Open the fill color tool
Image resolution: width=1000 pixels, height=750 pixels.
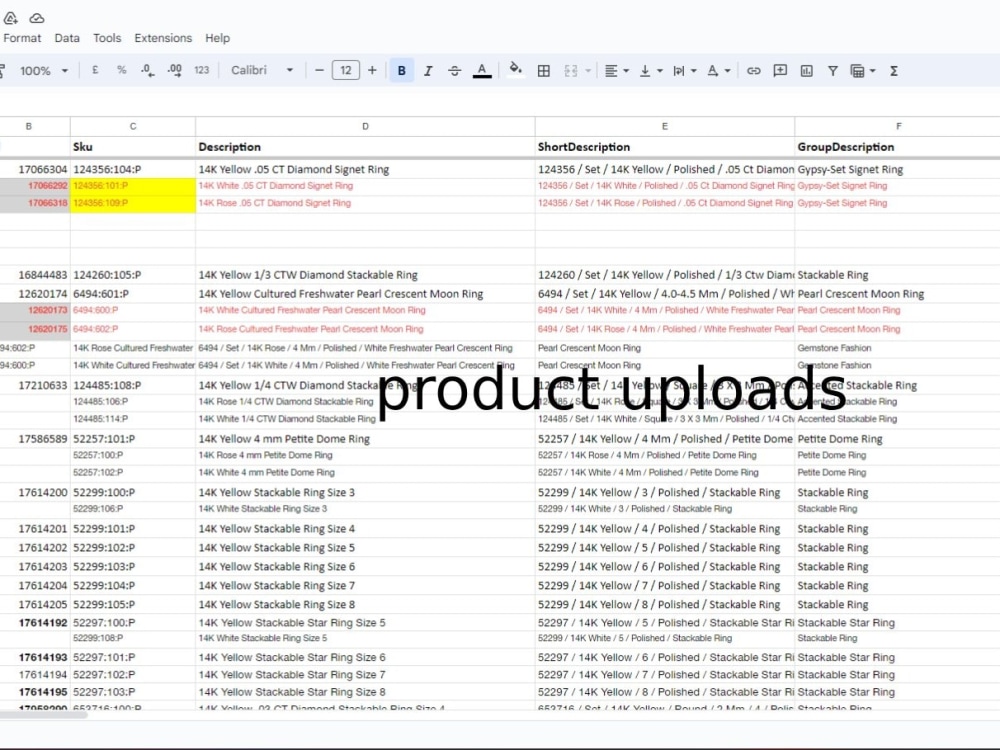(x=515, y=71)
